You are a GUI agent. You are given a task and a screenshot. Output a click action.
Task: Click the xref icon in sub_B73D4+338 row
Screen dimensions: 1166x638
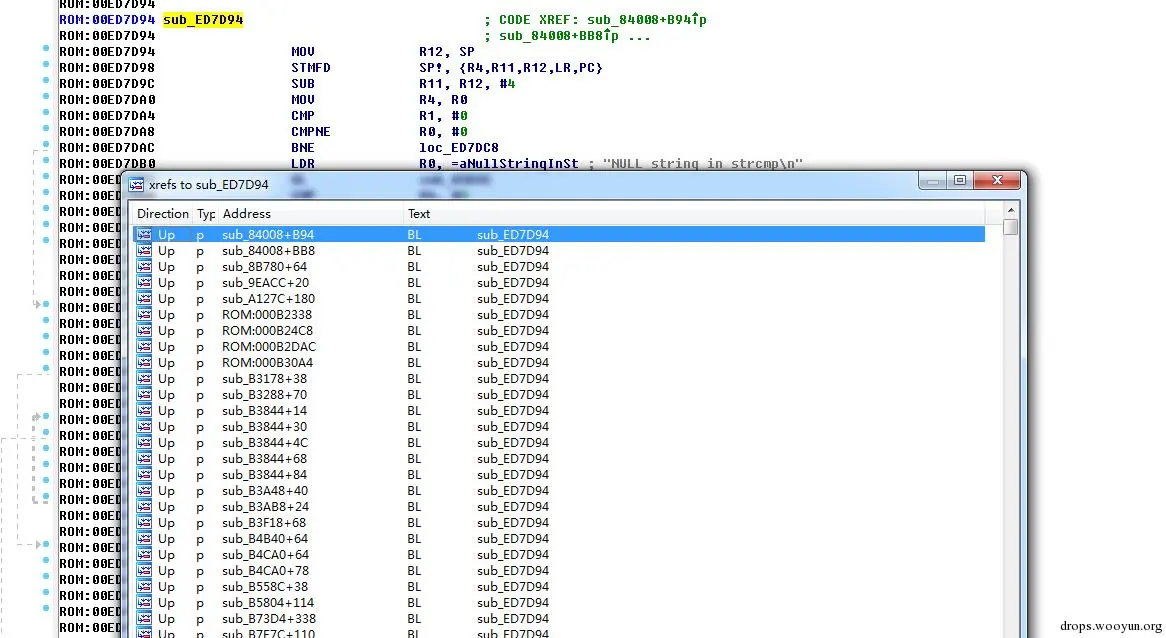[144, 618]
